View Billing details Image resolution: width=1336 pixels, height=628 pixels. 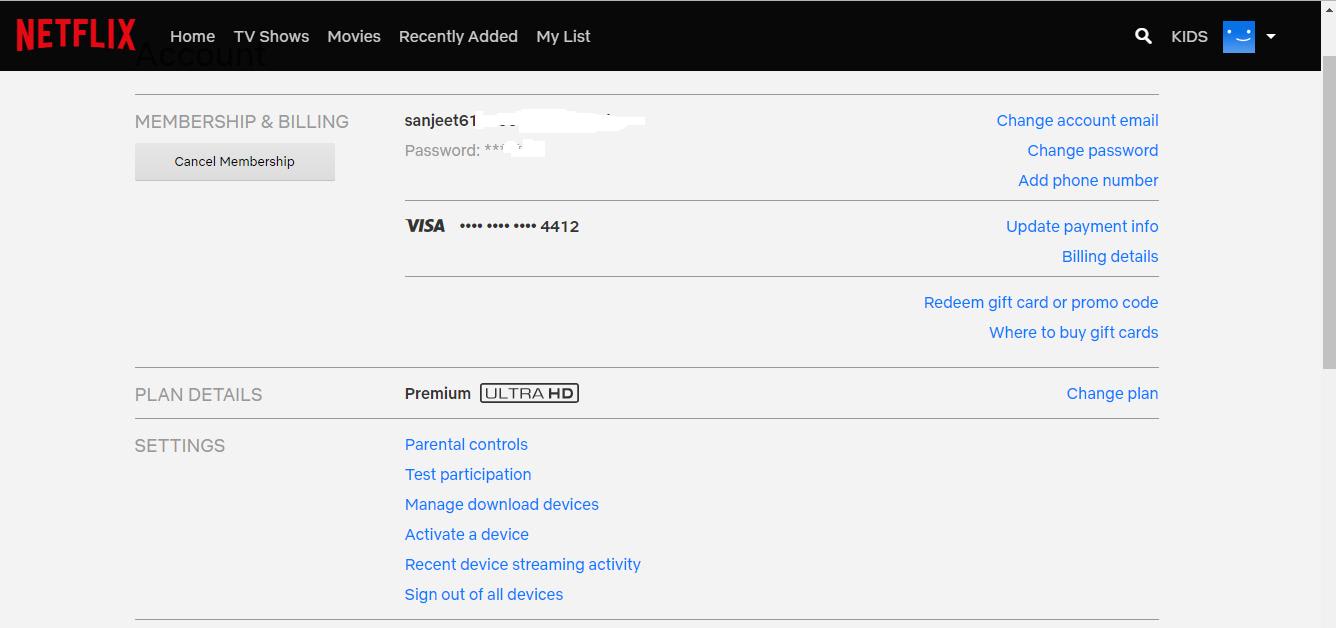coord(1110,256)
